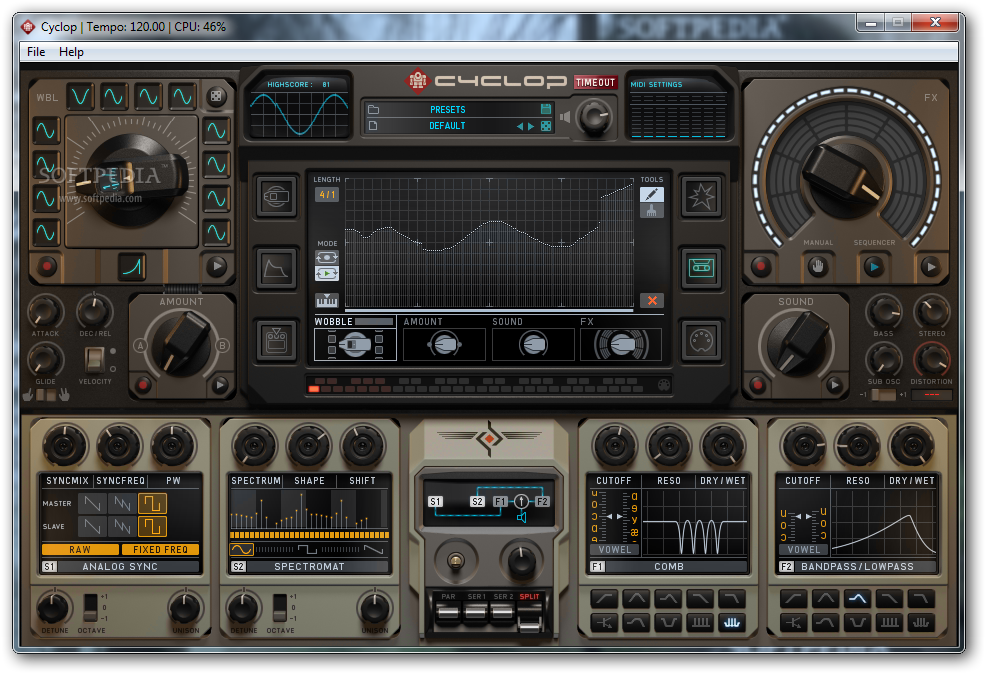
Task: Toggle the FIXED FREQ button
Action: (x=160, y=550)
